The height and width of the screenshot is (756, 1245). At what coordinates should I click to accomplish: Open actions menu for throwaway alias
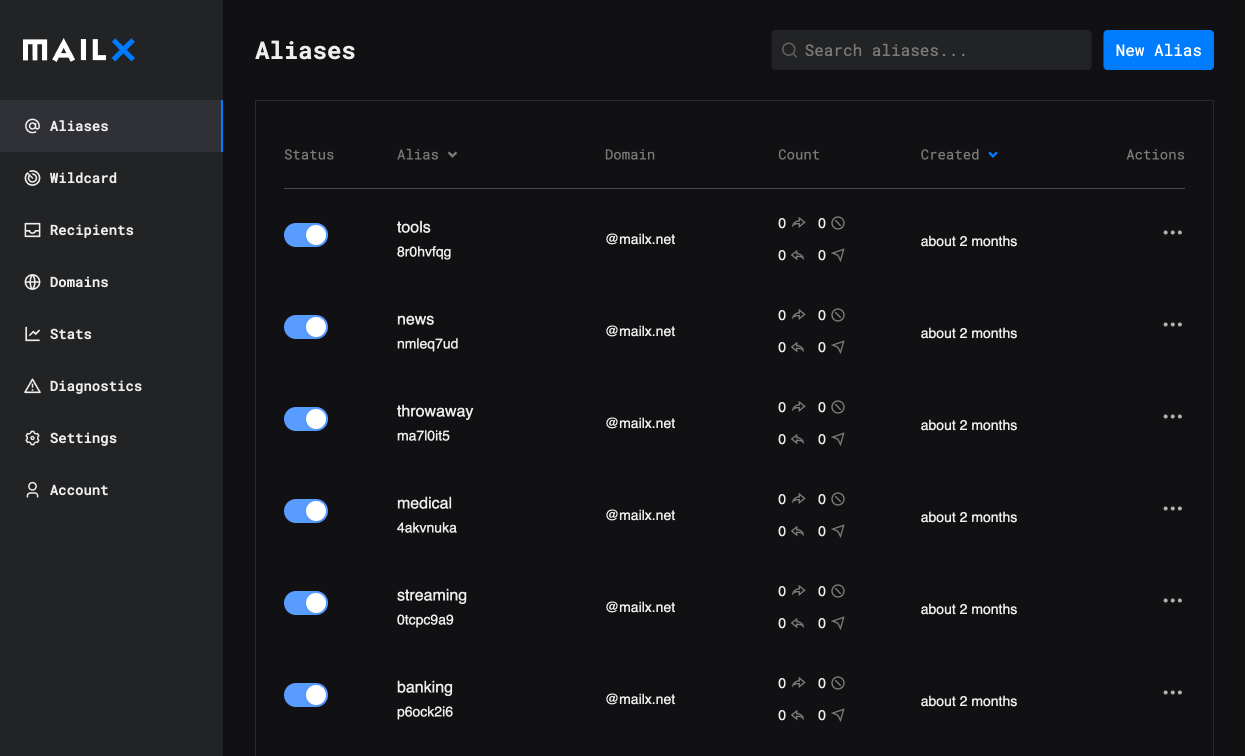pos(1173,417)
